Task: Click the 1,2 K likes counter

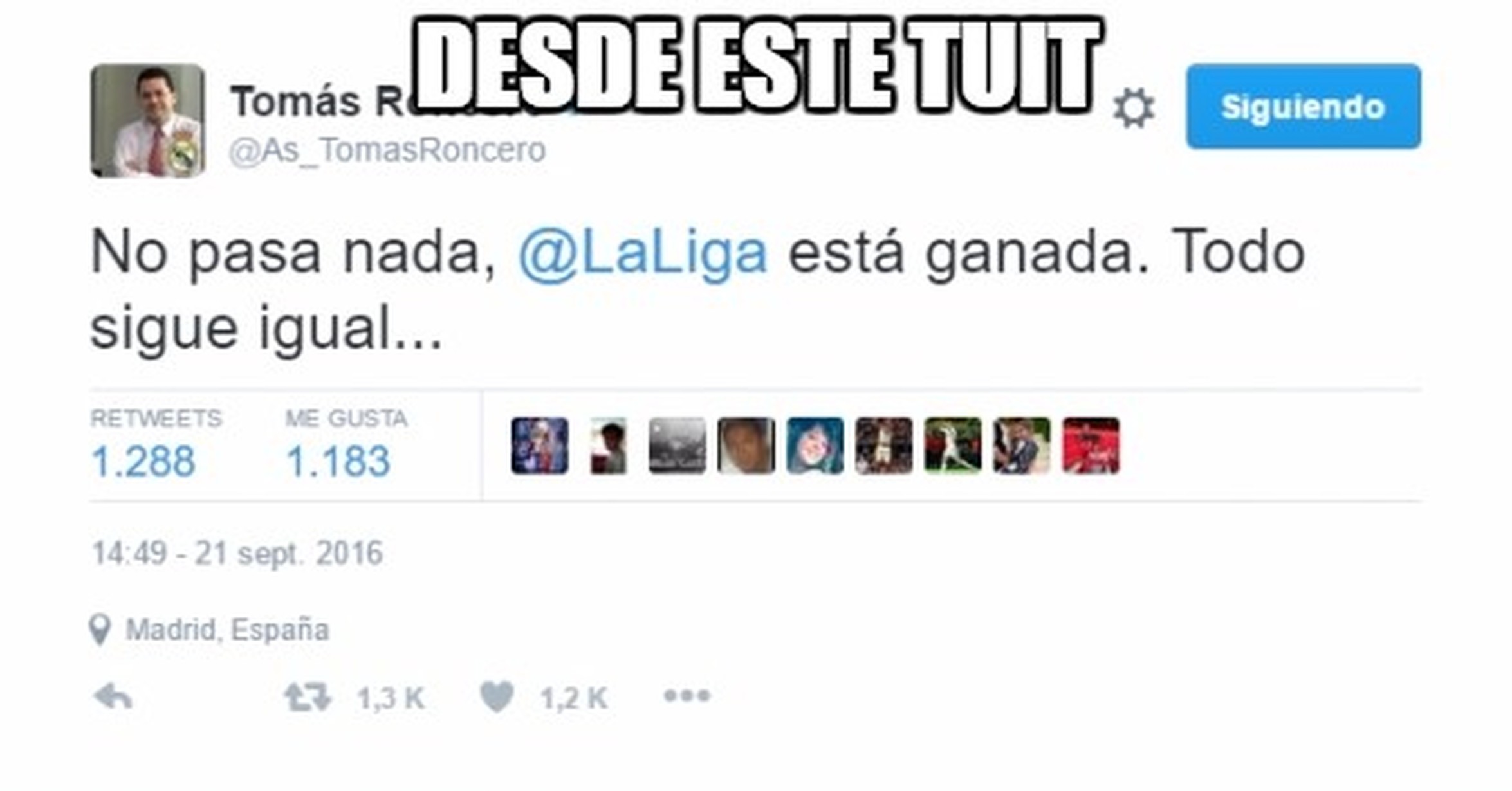Action: (x=574, y=698)
